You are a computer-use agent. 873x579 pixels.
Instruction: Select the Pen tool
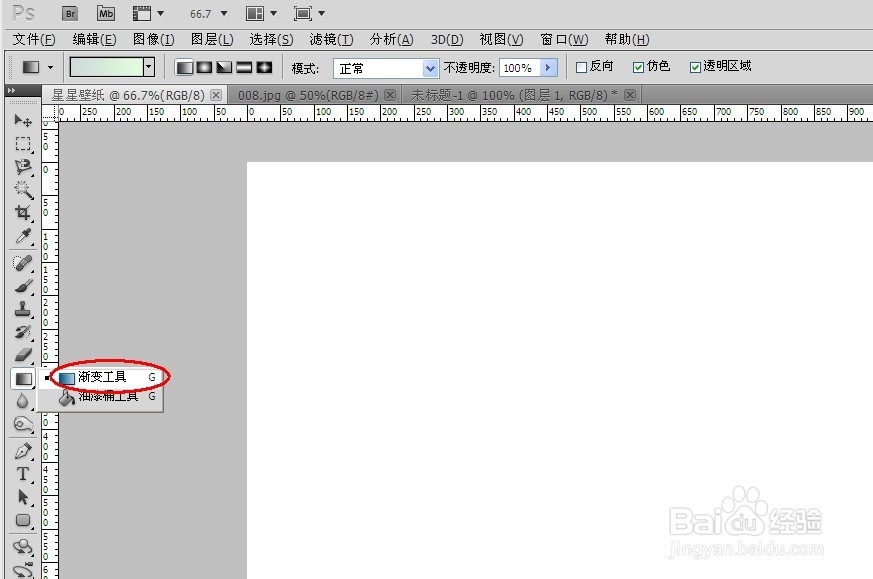coord(23,451)
